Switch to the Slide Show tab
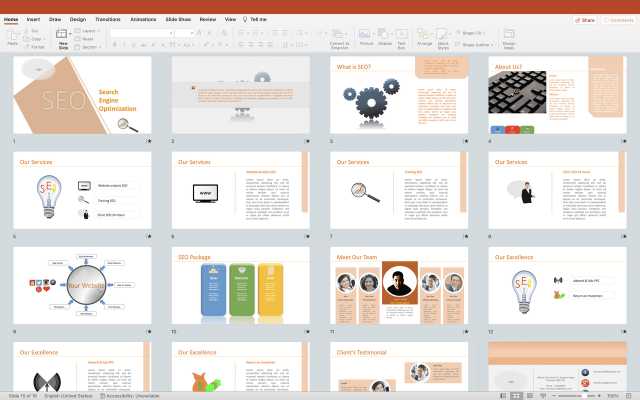 click(179, 19)
